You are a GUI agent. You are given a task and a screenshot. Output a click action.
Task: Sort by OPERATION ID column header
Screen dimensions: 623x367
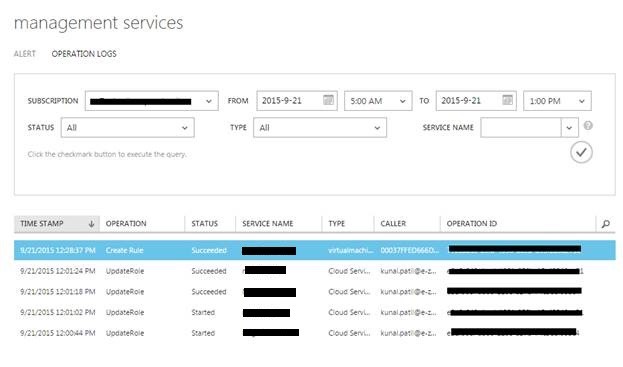click(x=472, y=224)
